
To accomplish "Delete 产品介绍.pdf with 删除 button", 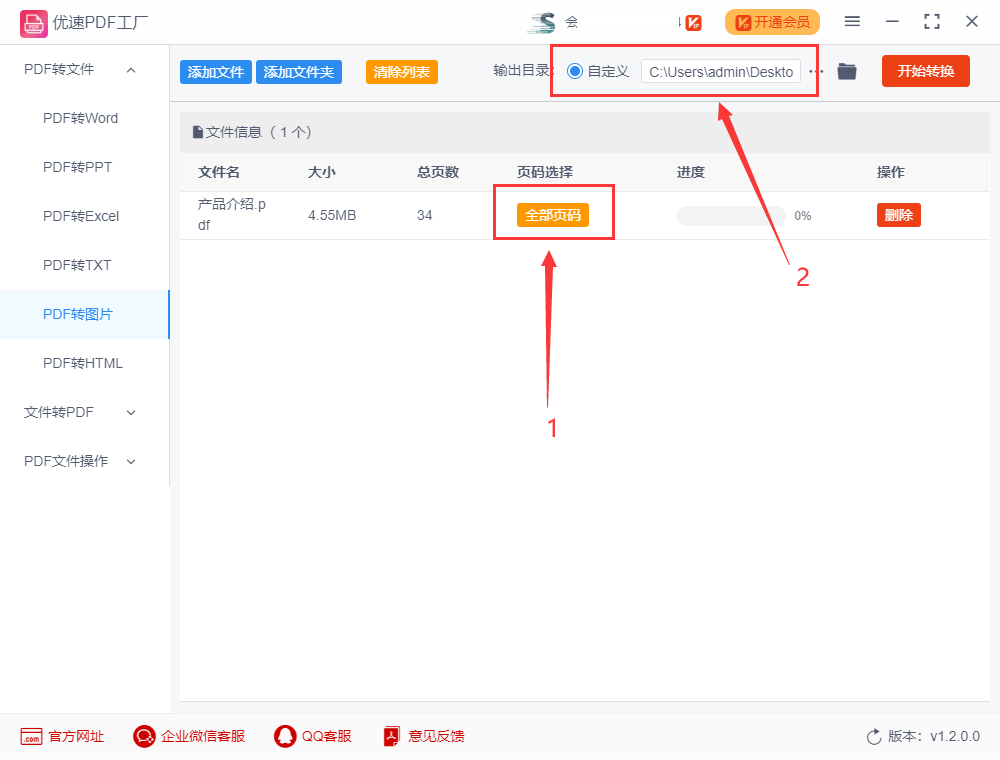I will click(x=899, y=216).
